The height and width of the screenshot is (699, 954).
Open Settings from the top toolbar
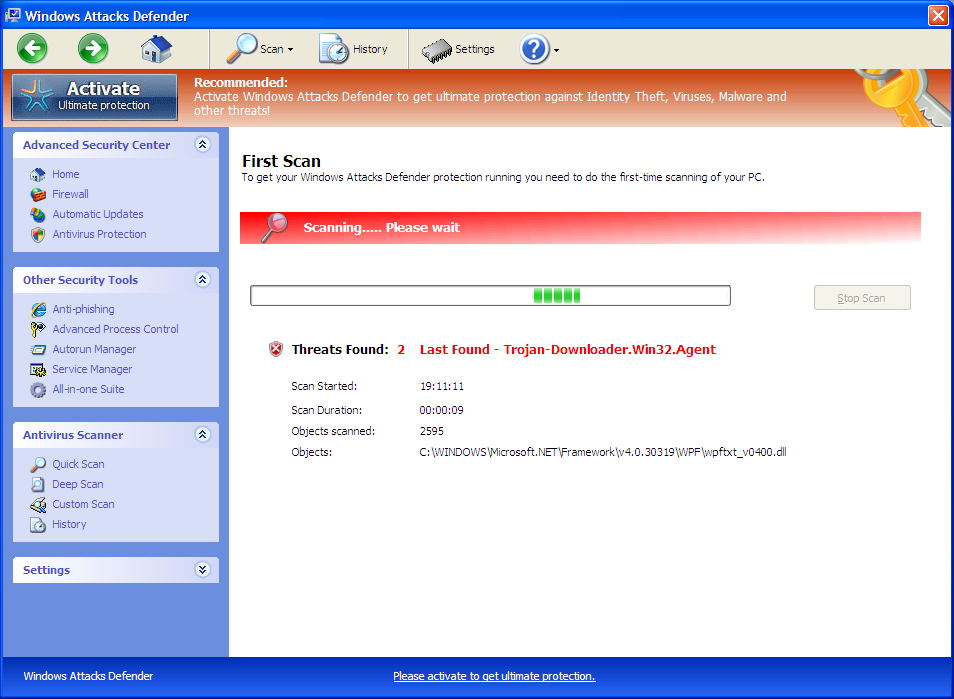tap(458, 49)
